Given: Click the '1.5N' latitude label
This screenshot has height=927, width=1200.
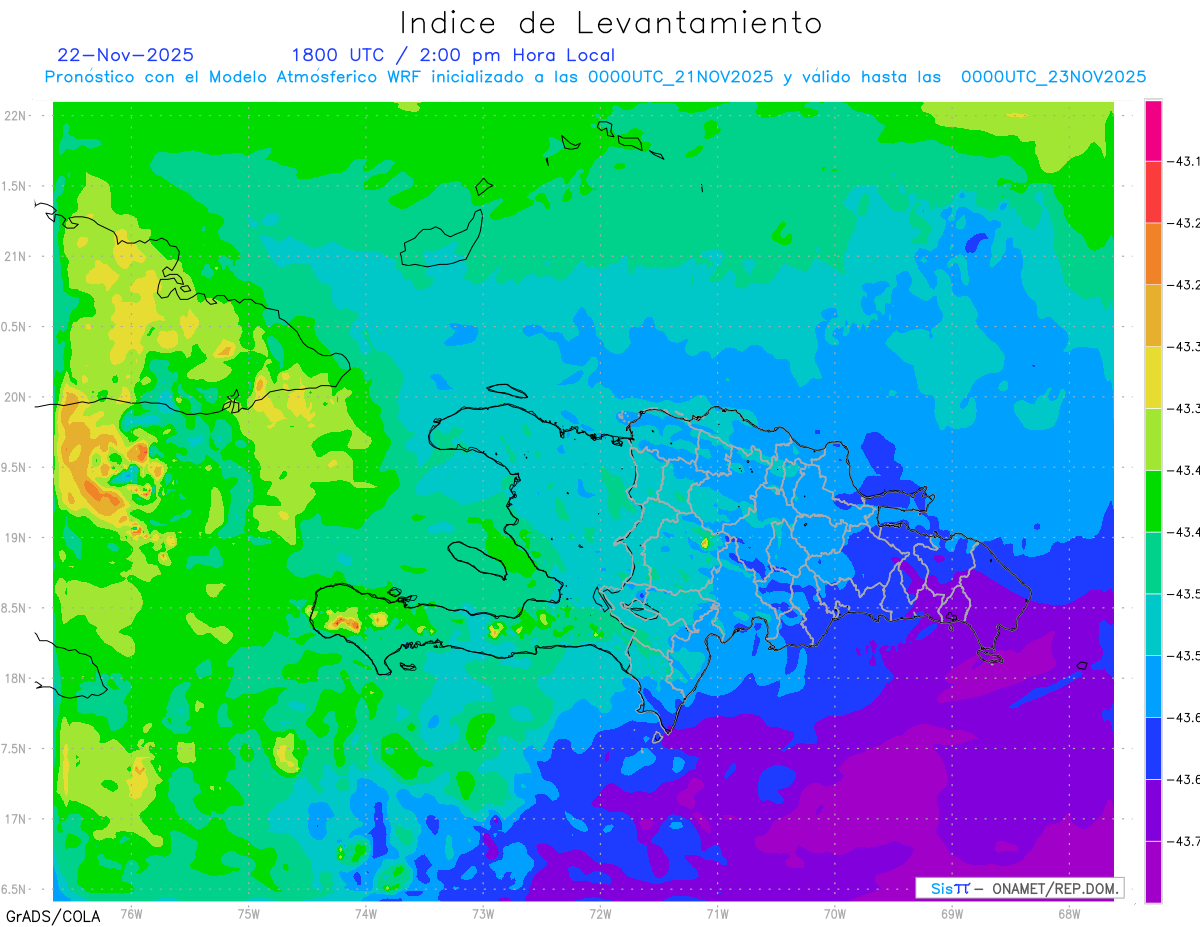Looking at the screenshot, I should (14, 186).
